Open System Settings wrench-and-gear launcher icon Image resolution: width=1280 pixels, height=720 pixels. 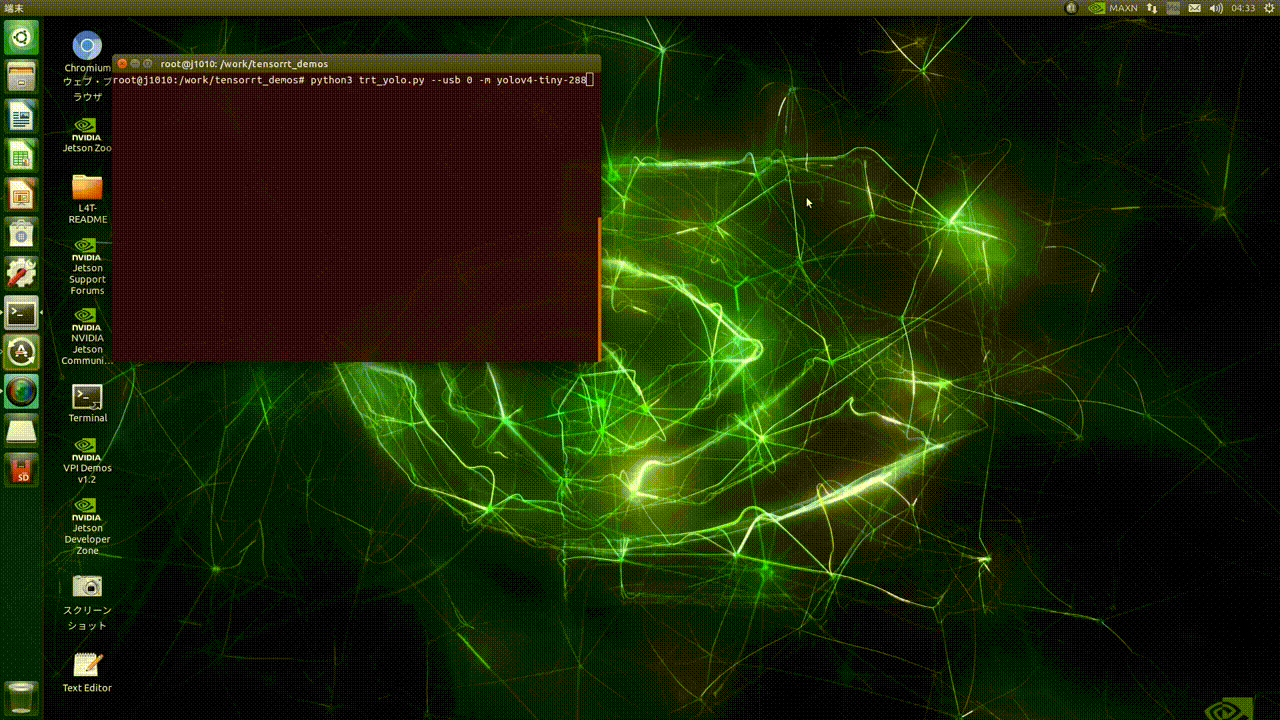21,272
